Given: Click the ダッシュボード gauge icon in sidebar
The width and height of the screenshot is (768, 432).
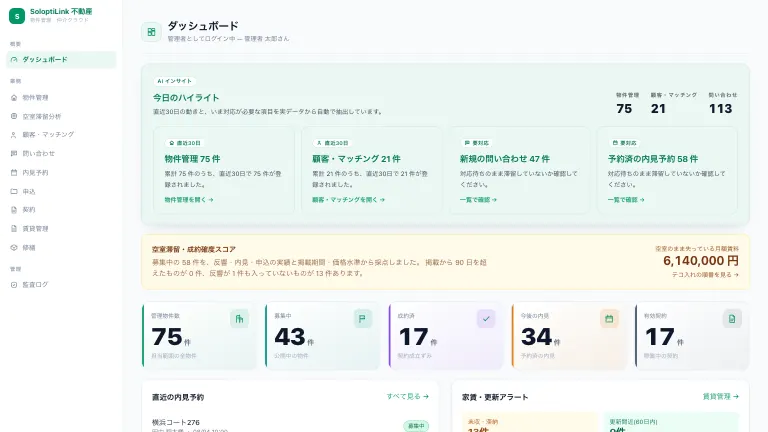Looking at the screenshot, I should coord(14,60).
